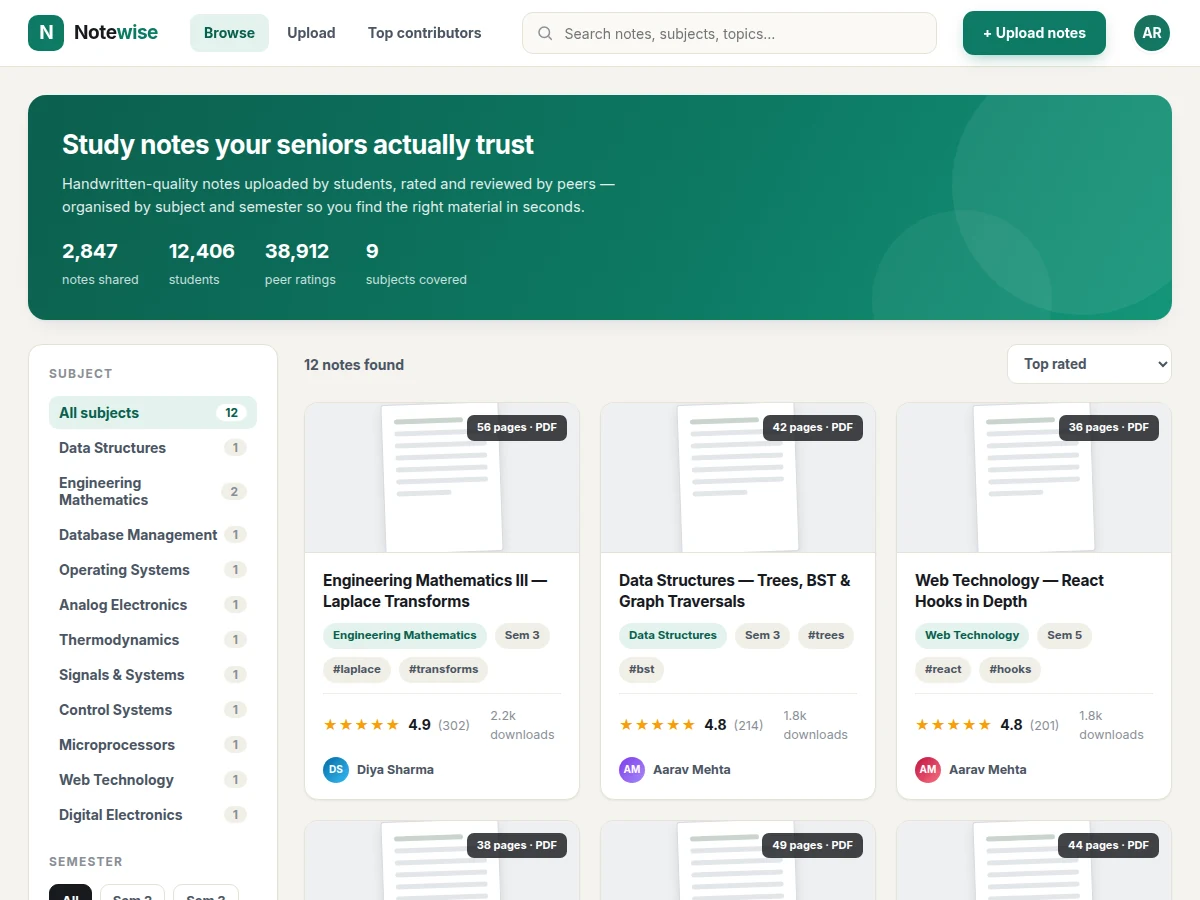This screenshot has width=1200, height=900.
Task: Click star rating on Data Structures card
Action: 657,725
